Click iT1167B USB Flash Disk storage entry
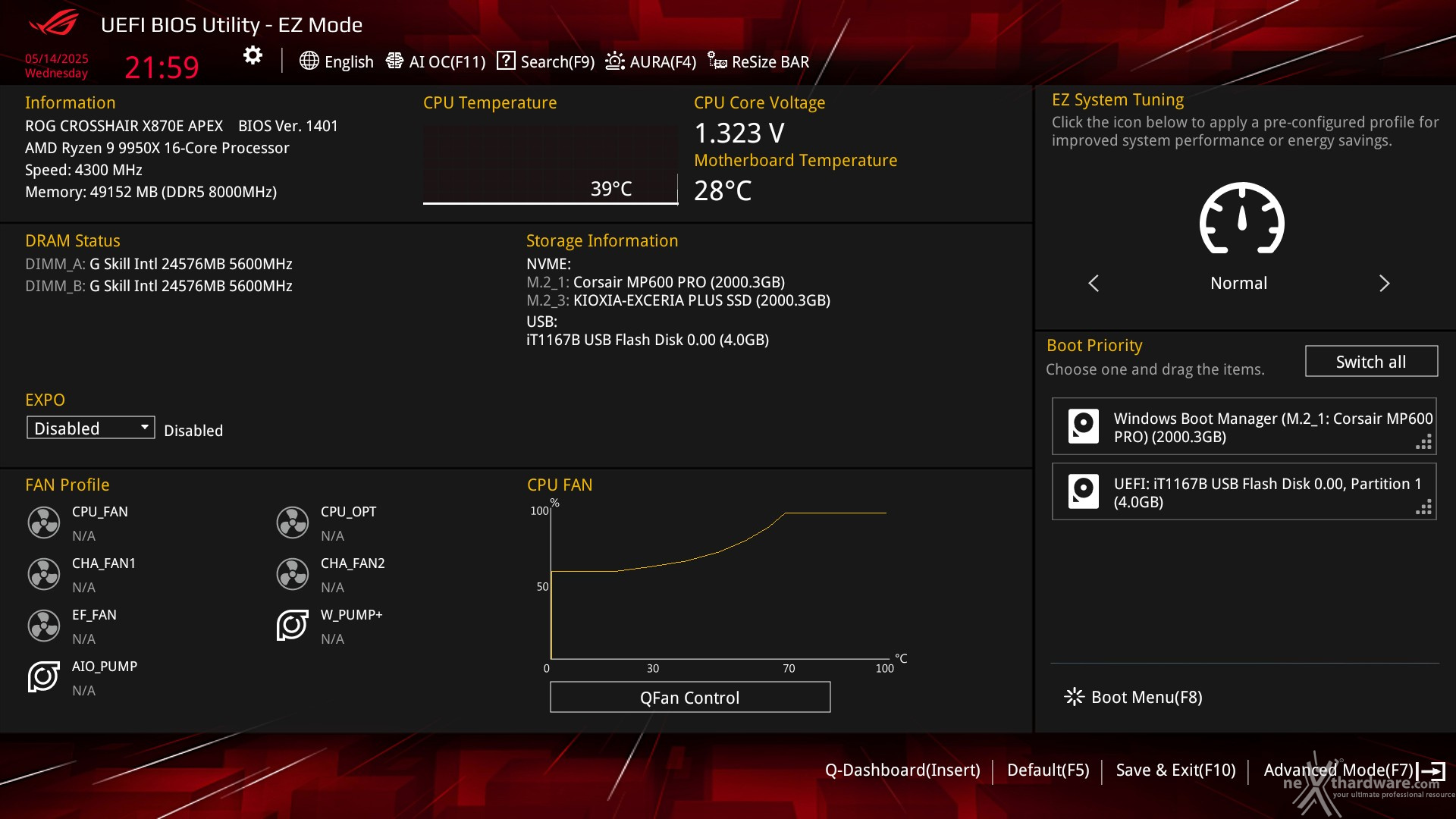The height and width of the screenshot is (819, 1456). pyautogui.click(x=648, y=340)
